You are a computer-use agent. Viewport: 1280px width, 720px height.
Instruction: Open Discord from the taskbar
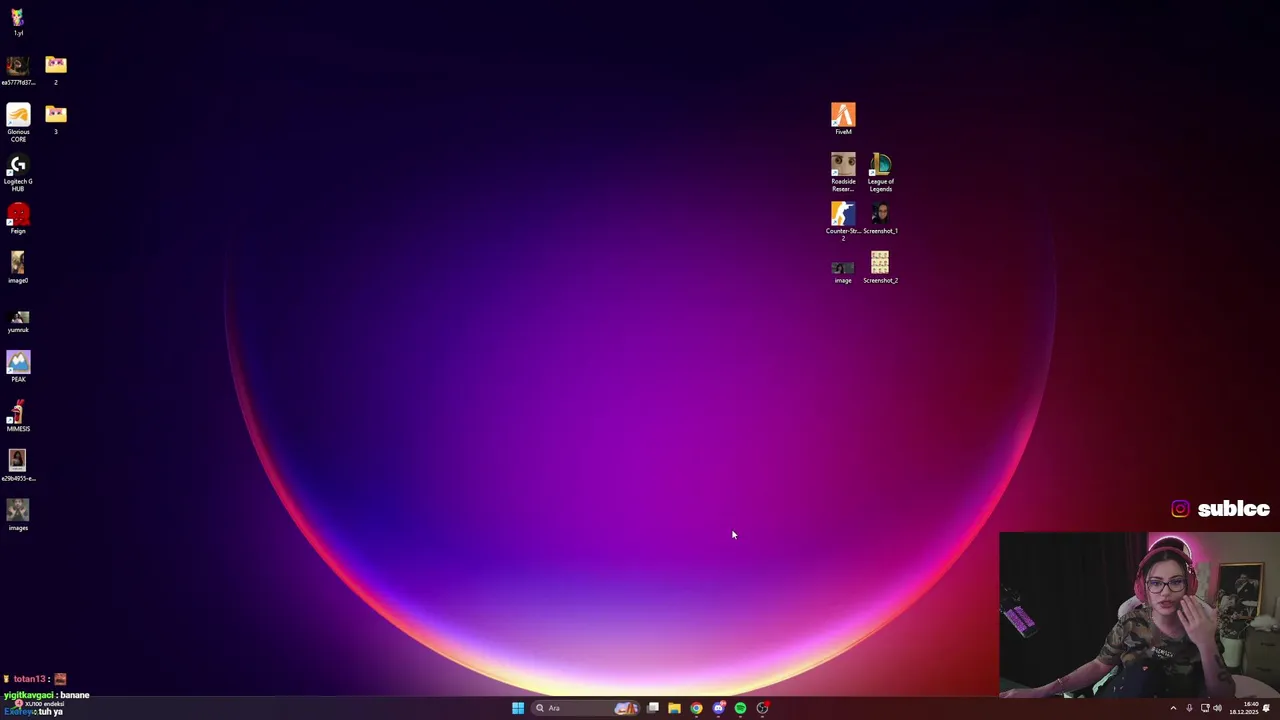coord(719,708)
